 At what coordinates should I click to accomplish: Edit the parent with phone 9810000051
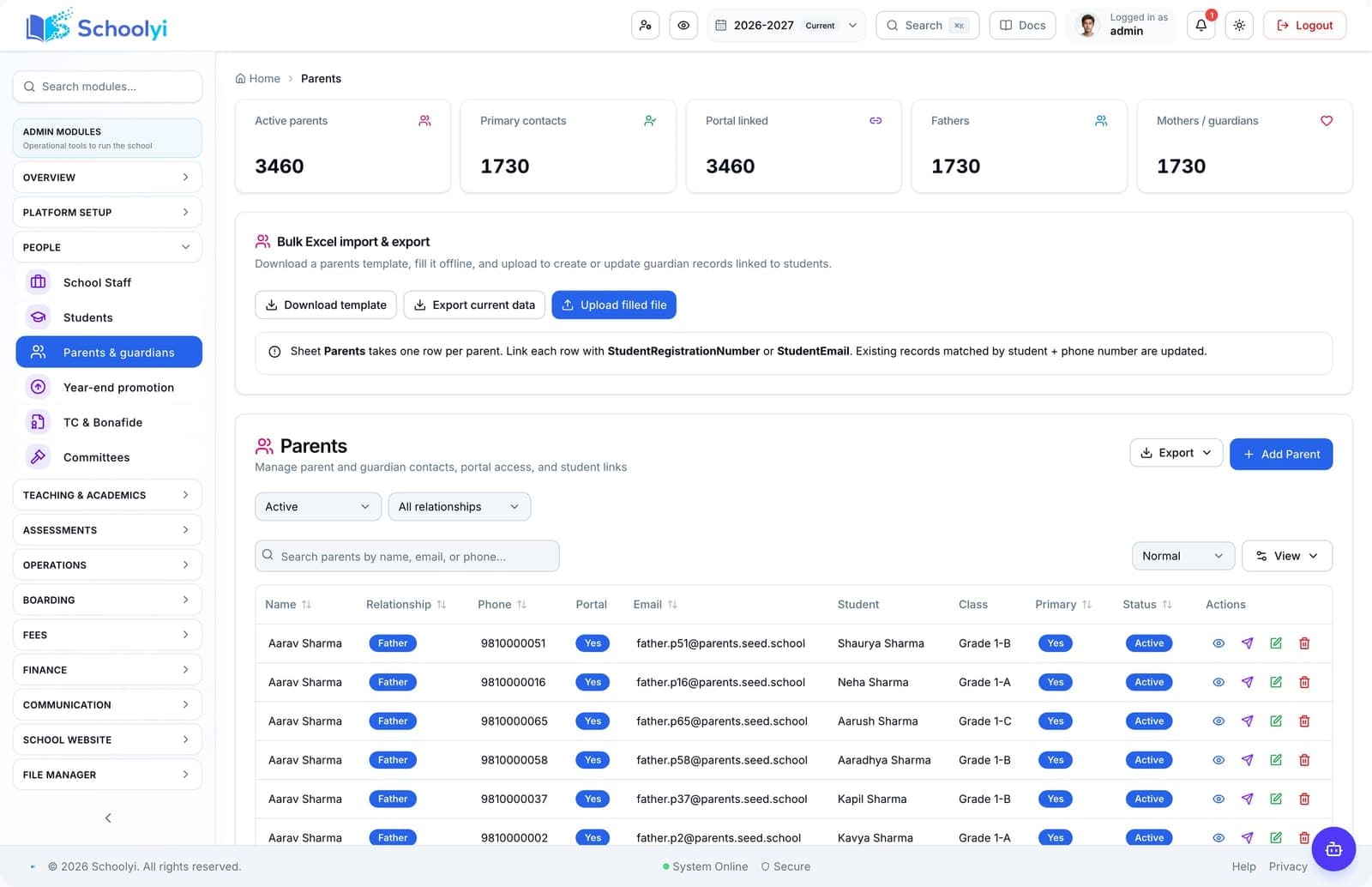[1276, 643]
